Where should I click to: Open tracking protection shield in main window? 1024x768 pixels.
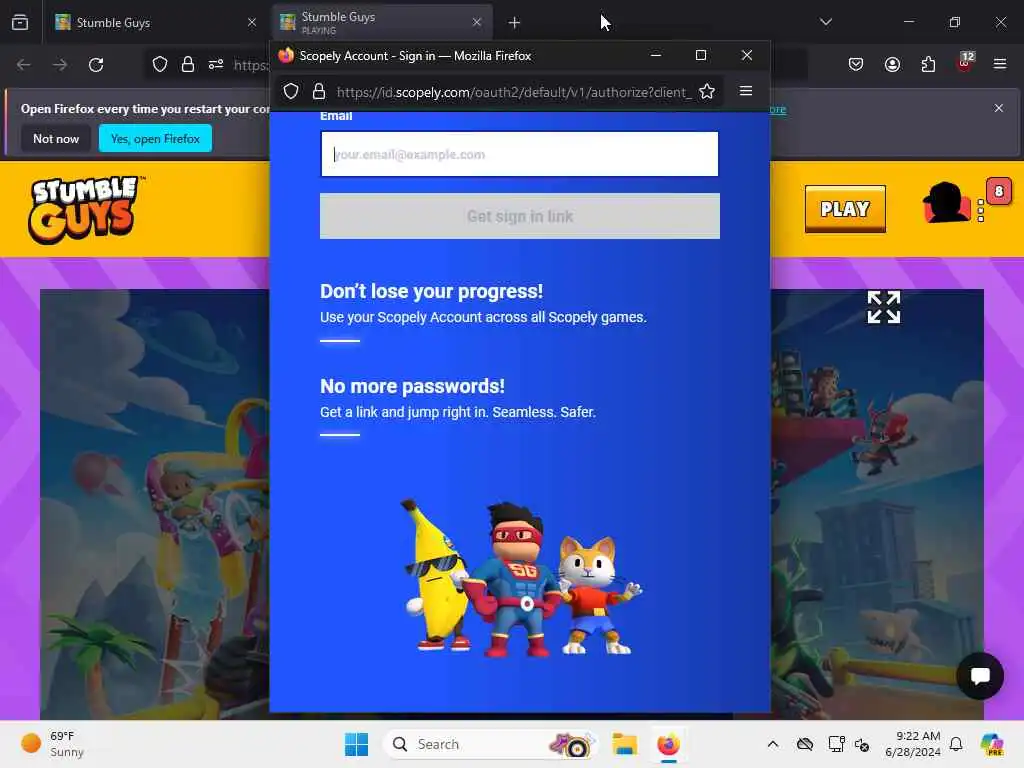tap(160, 65)
